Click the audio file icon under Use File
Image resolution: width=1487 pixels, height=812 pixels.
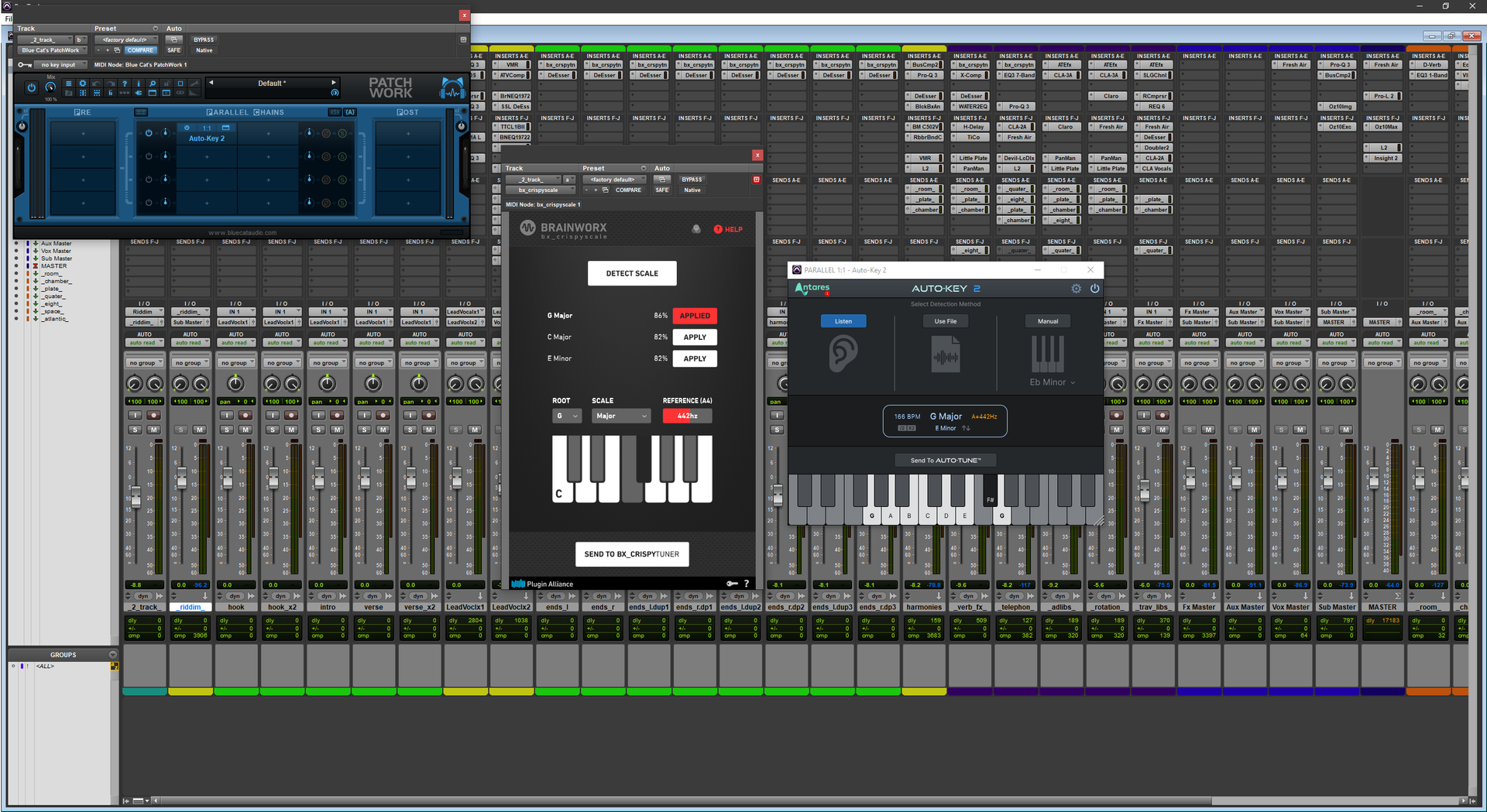click(945, 356)
